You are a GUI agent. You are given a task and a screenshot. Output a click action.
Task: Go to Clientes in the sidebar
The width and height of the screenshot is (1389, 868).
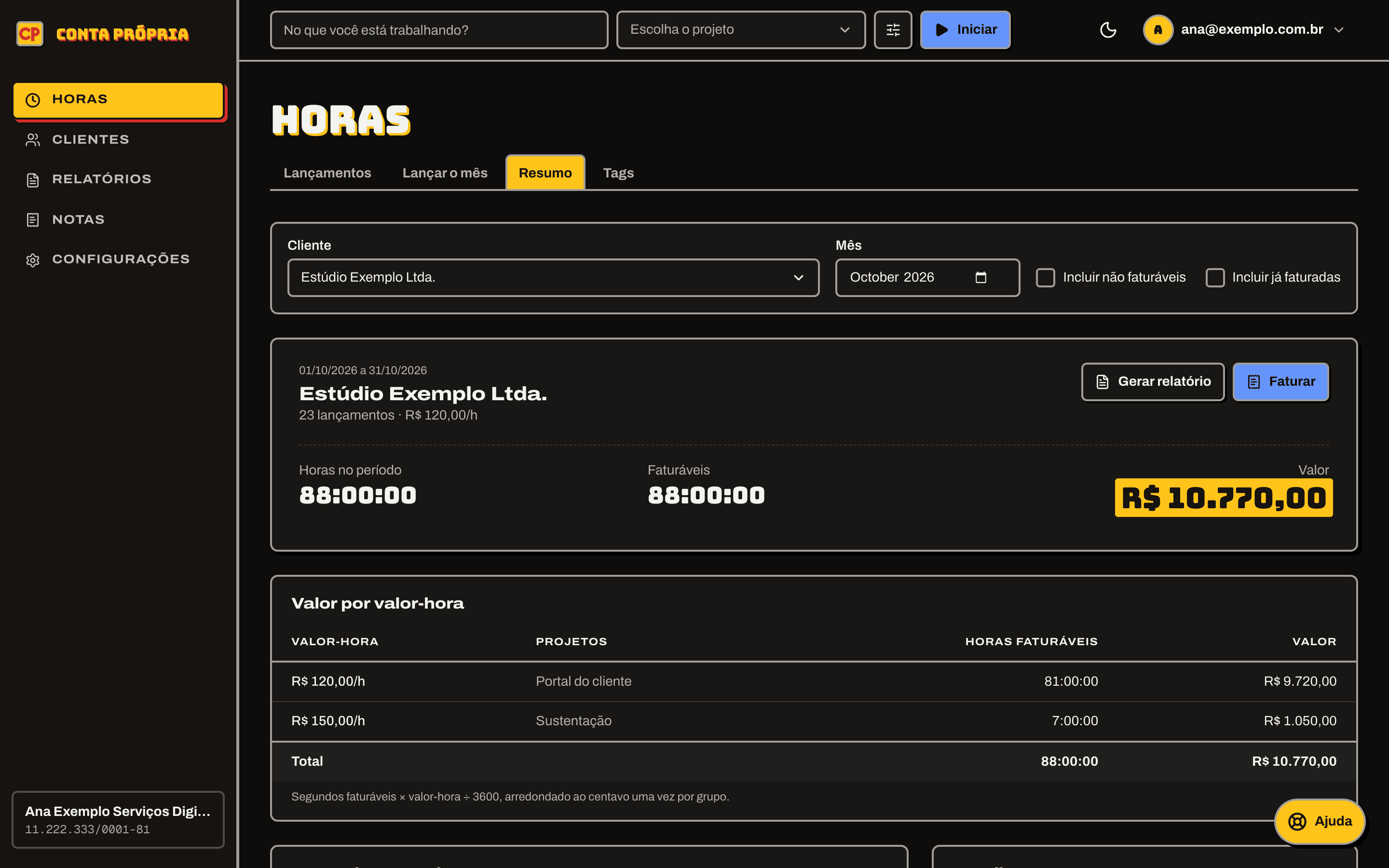118,139
